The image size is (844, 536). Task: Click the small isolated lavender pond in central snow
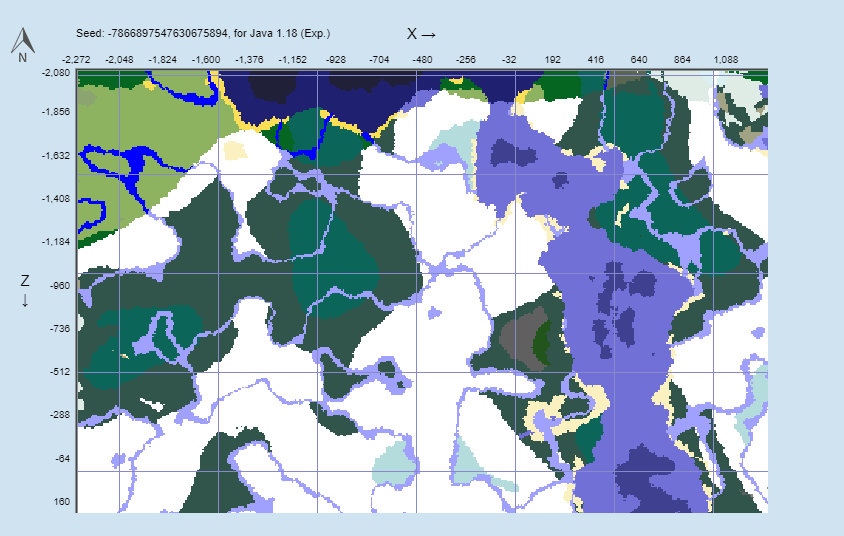(435, 313)
